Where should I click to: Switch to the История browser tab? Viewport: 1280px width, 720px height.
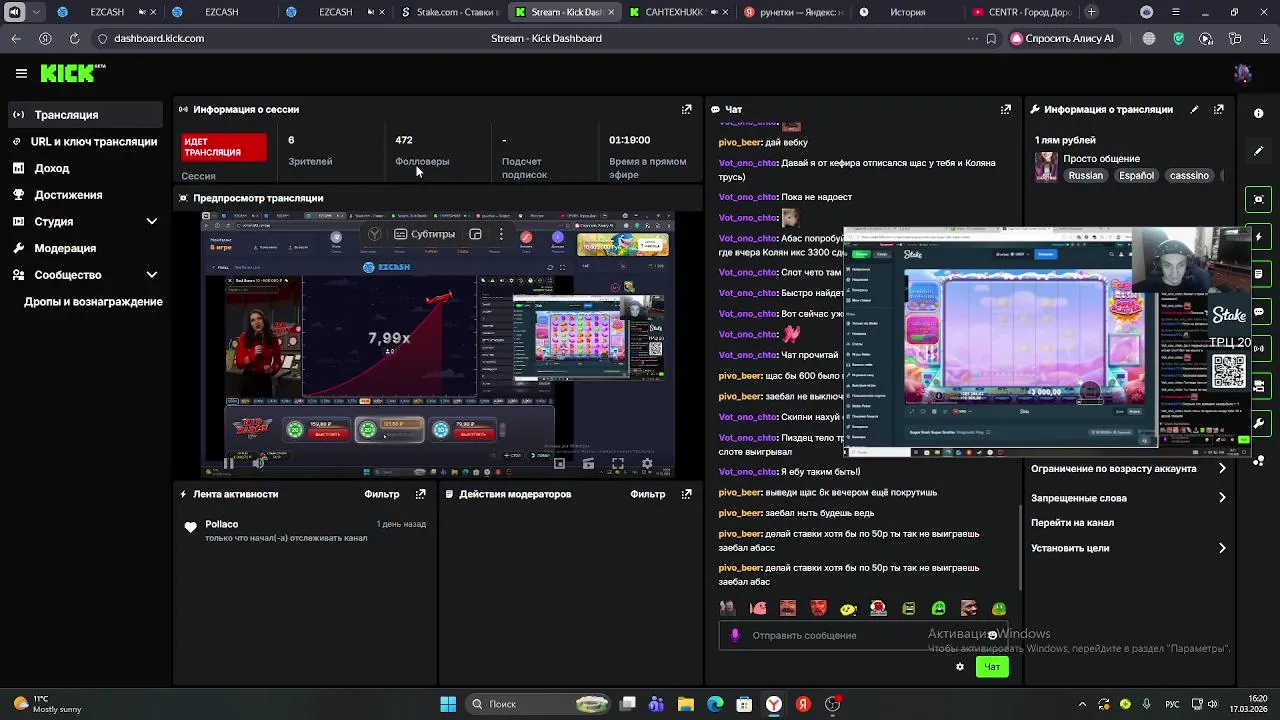[908, 12]
